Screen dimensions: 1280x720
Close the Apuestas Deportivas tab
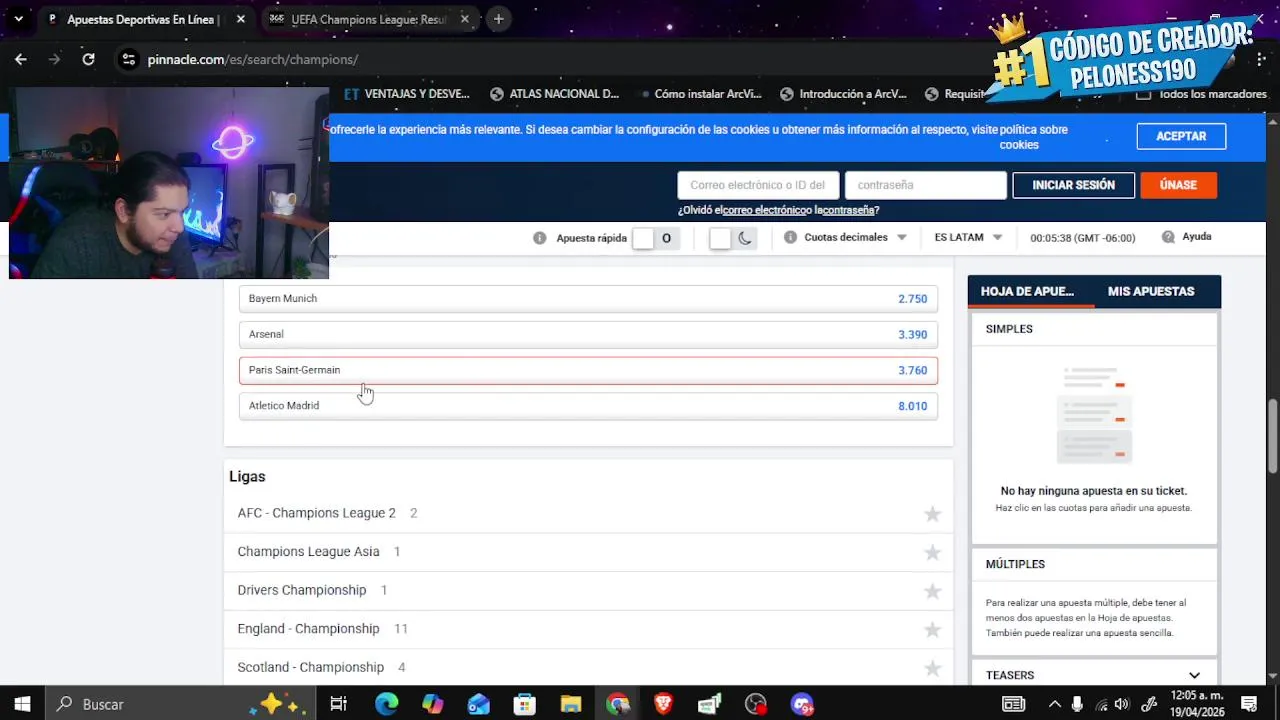point(241,19)
